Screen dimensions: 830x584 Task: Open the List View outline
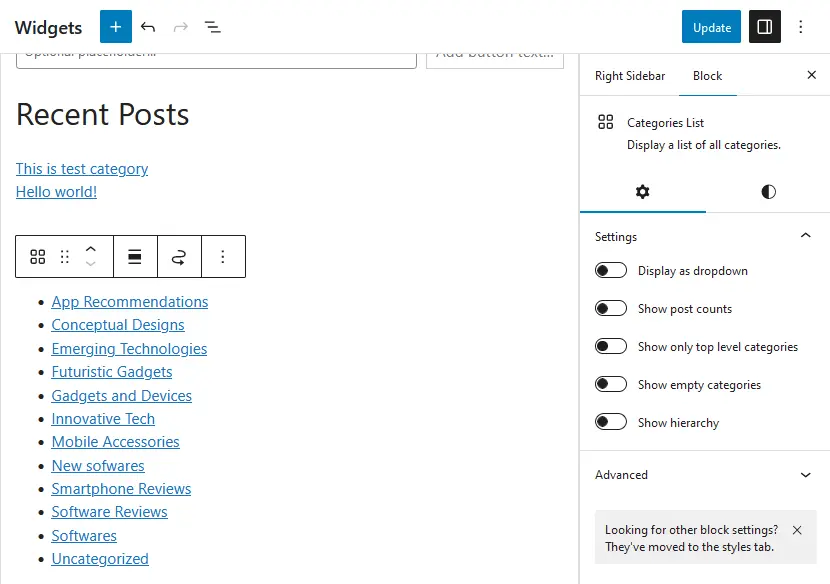[213, 27]
